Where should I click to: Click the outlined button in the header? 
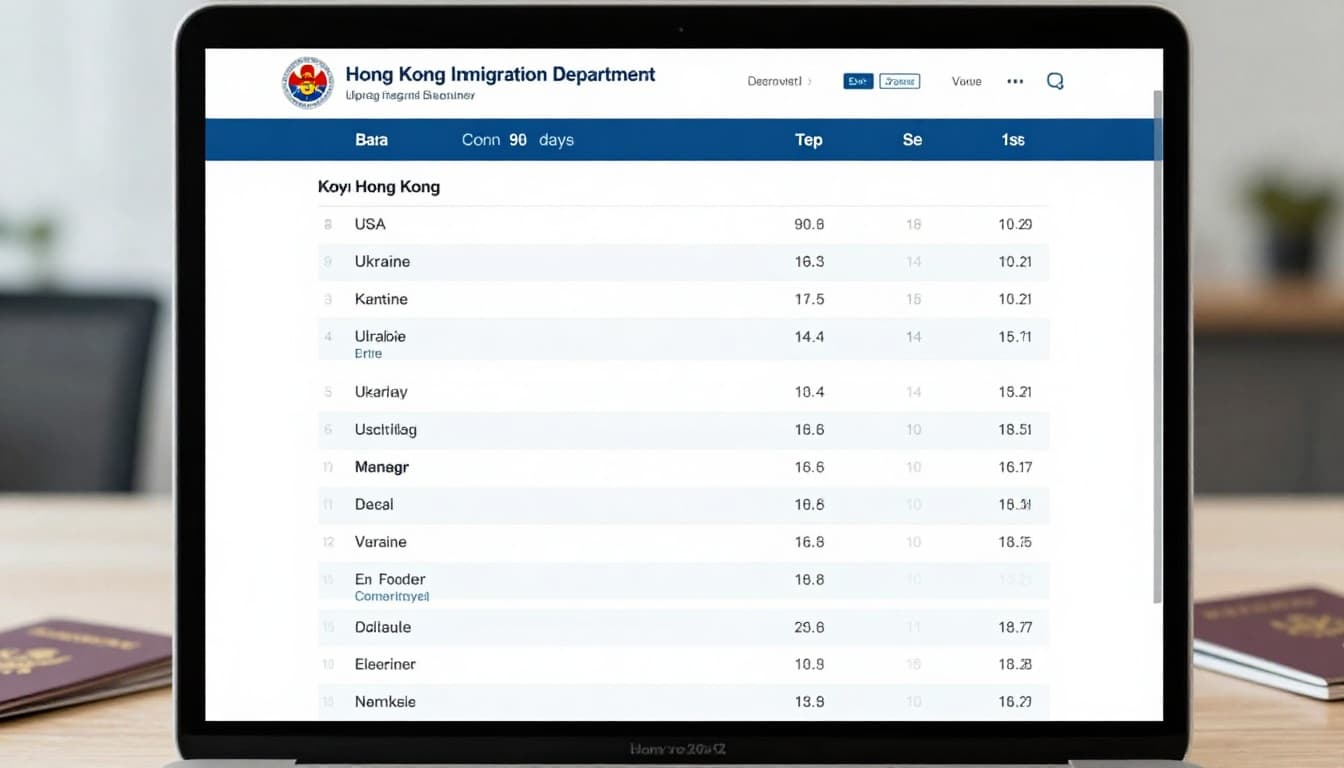(899, 82)
